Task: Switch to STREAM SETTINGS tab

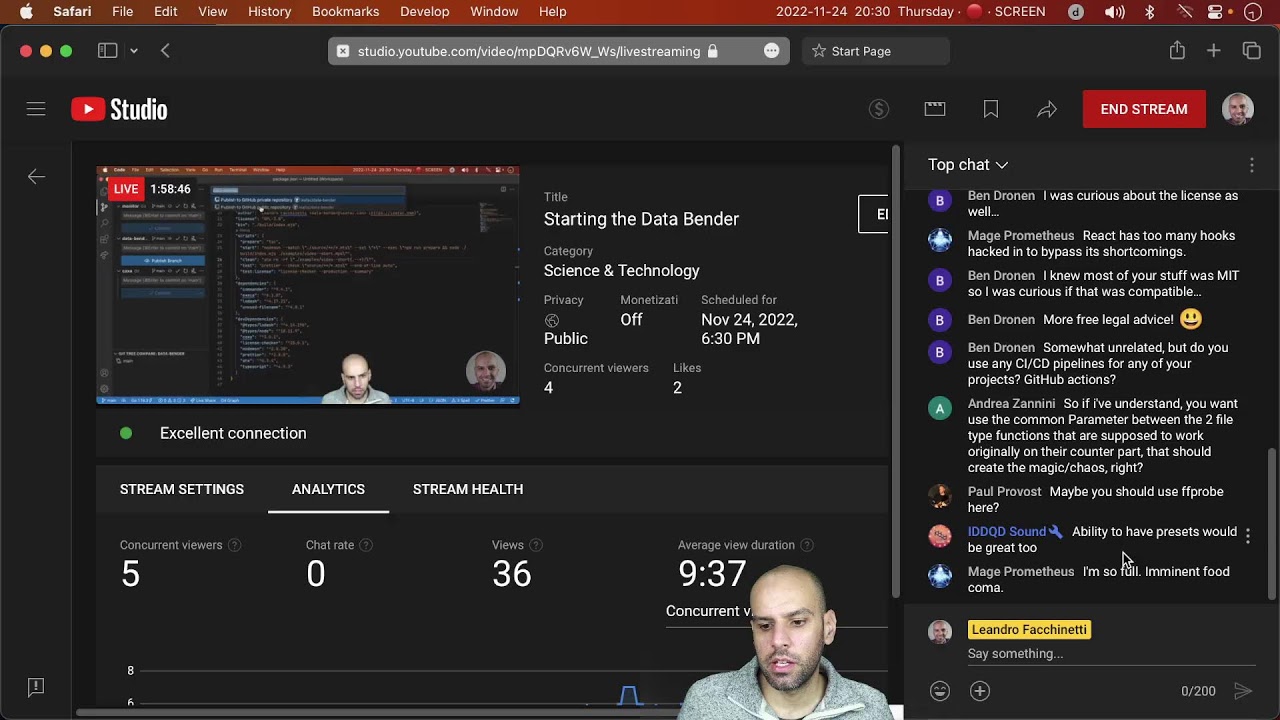Action: (182, 489)
